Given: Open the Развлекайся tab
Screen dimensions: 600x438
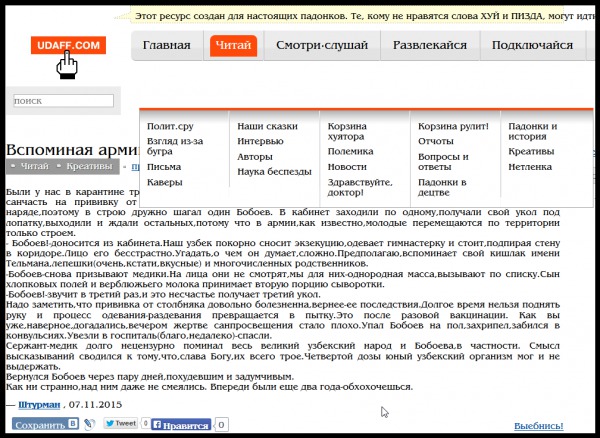Looking at the screenshot, I should tap(430, 45).
